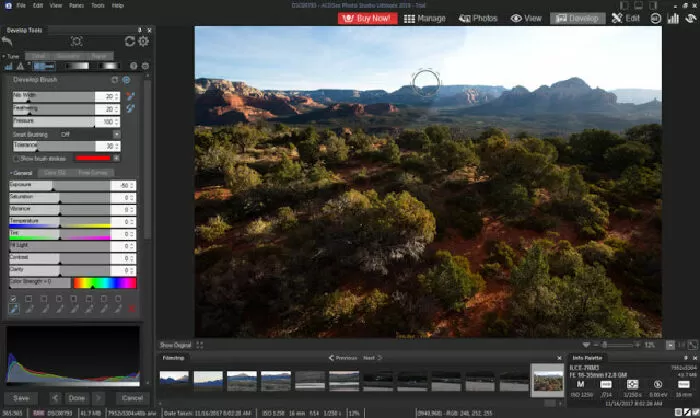Open the Smart Brushing dropdown

117,134
